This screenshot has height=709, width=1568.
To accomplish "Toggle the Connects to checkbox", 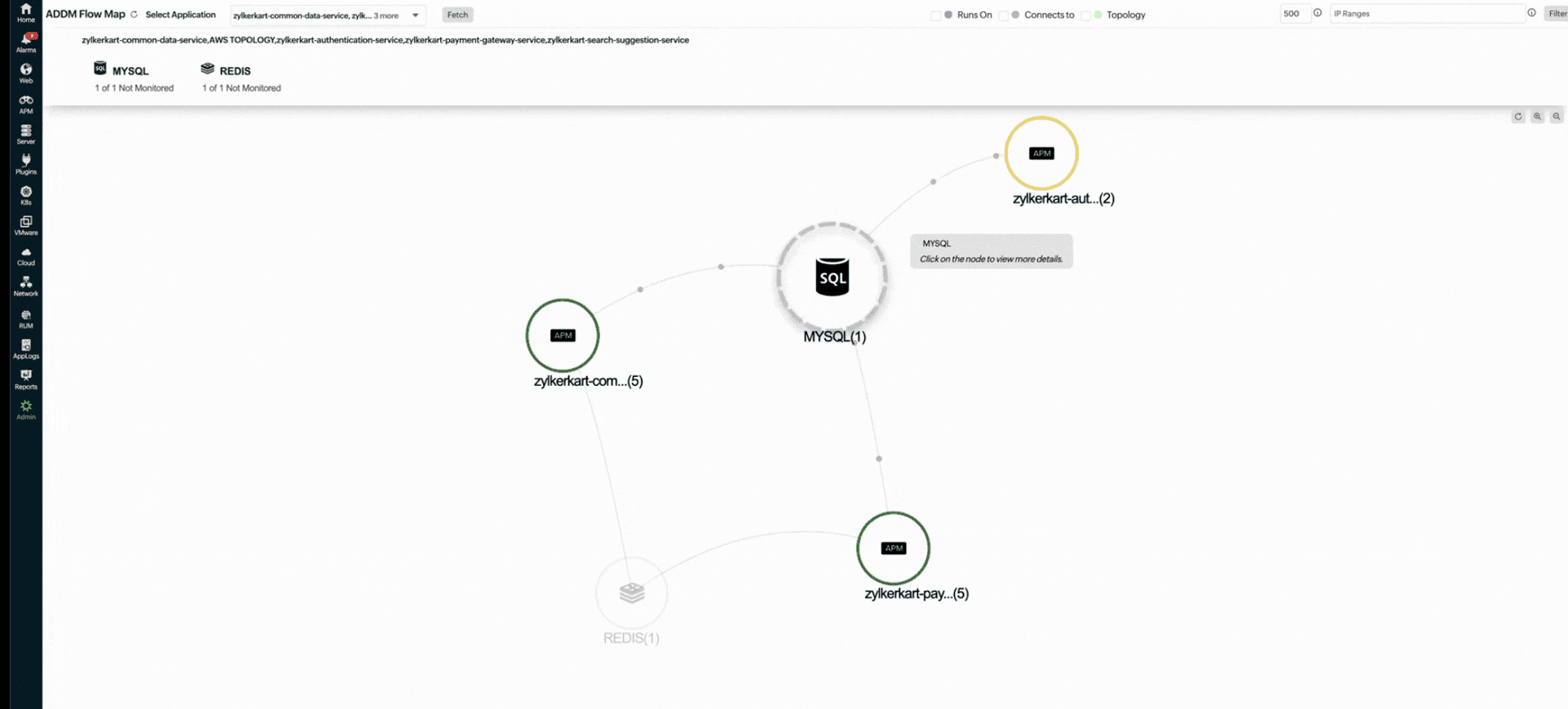I will 1003,16.
